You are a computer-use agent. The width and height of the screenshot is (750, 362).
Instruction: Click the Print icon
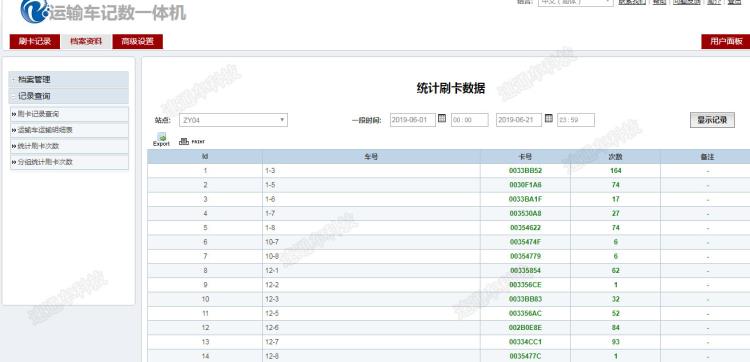(x=191, y=142)
